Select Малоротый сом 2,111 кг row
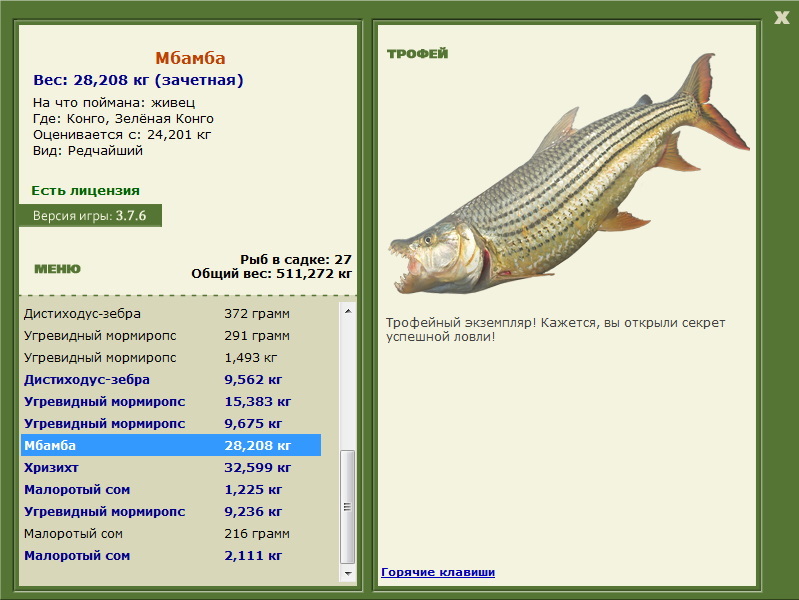The image size is (799, 600). tap(171, 556)
